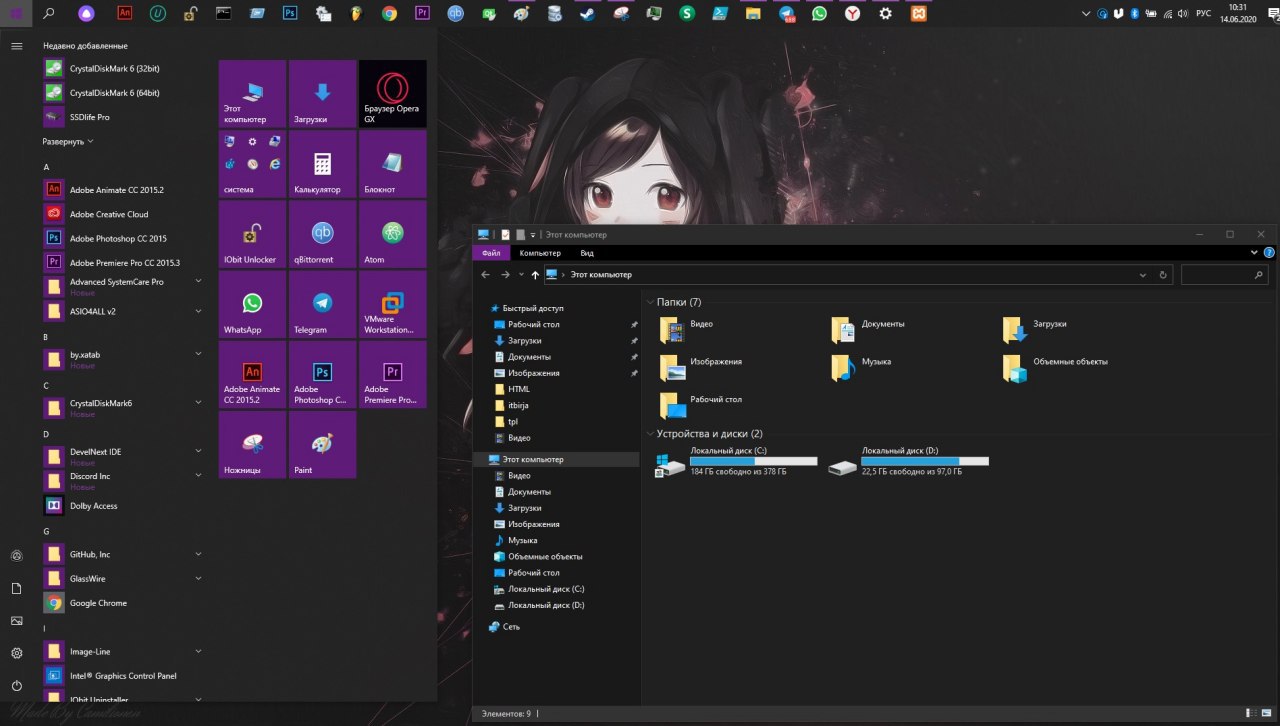Open Объемные объекты folder
Viewport: 1280px width, 726px height.
tap(1057, 367)
